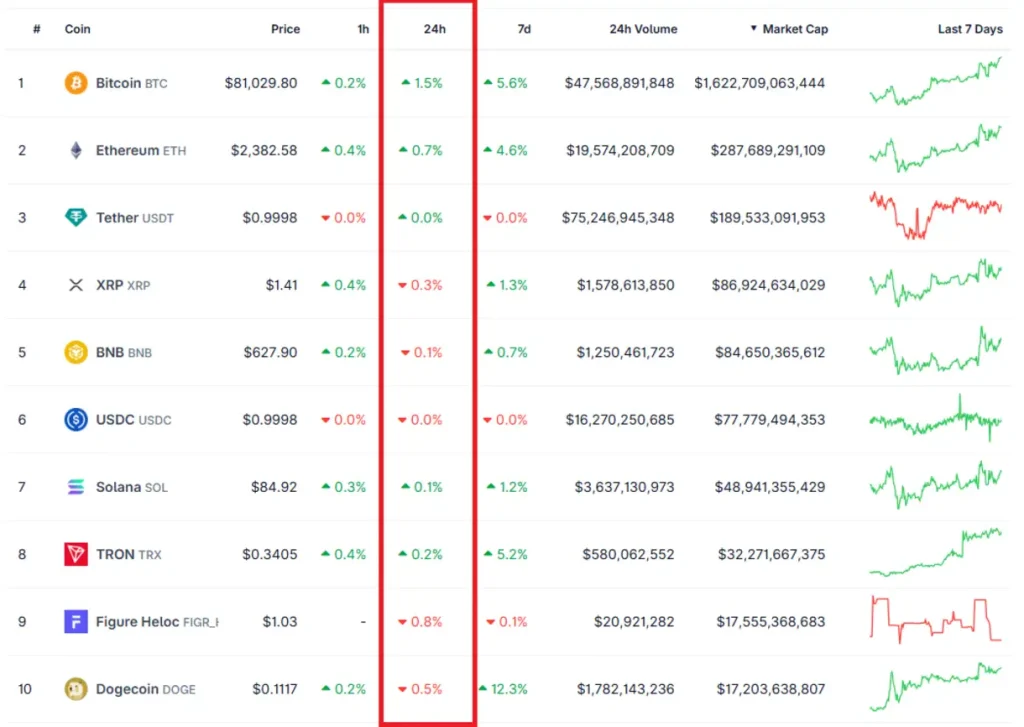Click Bitcoin 24h change 1.5%
The height and width of the screenshot is (727, 1024).
422,83
